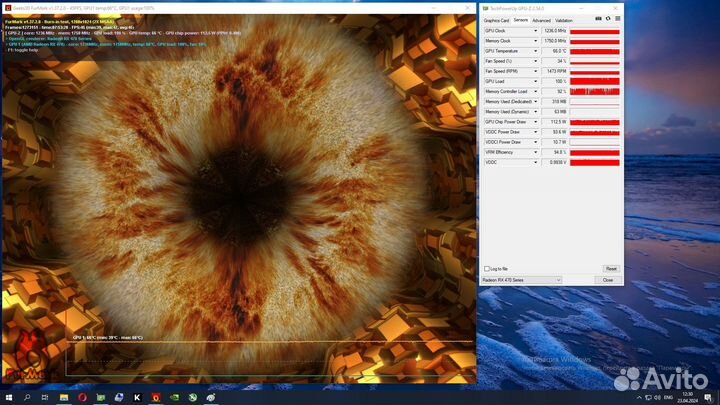Image resolution: width=720 pixels, height=405 pixels.
Task: Switch the ENG input language indicator
Action: [669, 397]
